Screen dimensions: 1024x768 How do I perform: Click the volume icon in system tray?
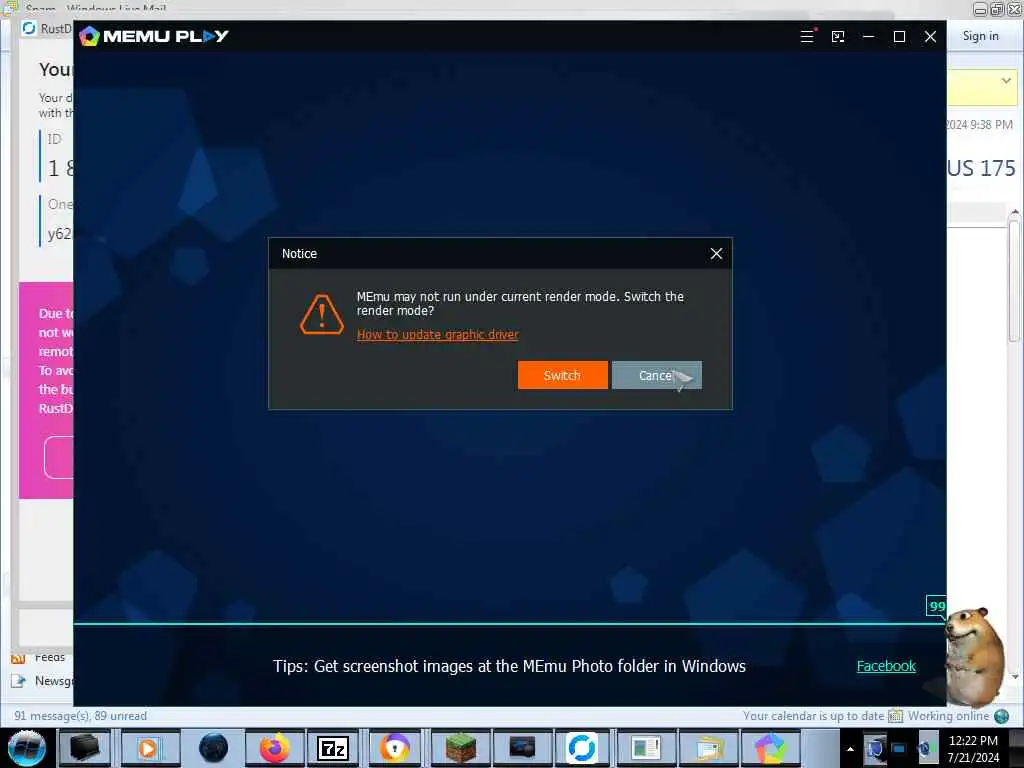pyautogui.click(x=926, y=748)
